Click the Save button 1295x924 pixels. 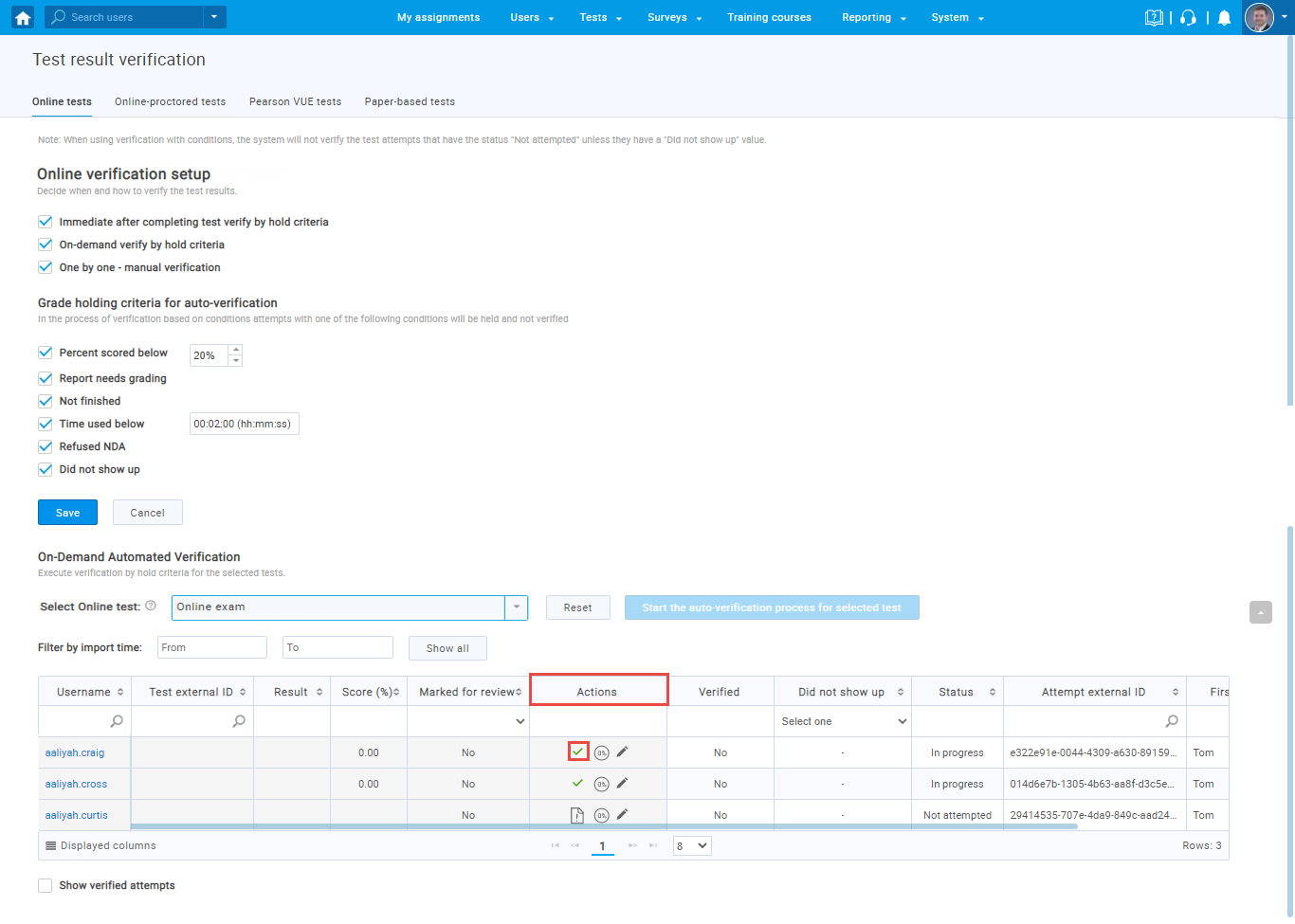click(x=67, y=513)
